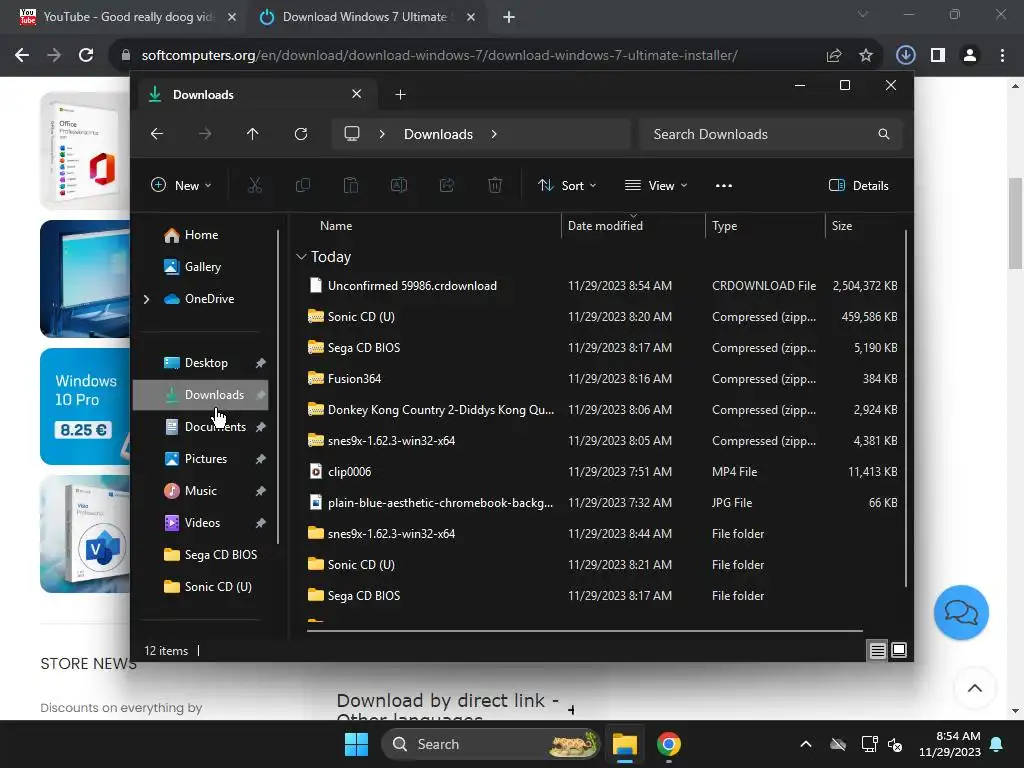Screen dimensions: 1024x768
Task: Open Chrome tab search dropdown arrow
Action: click(863, 14)
